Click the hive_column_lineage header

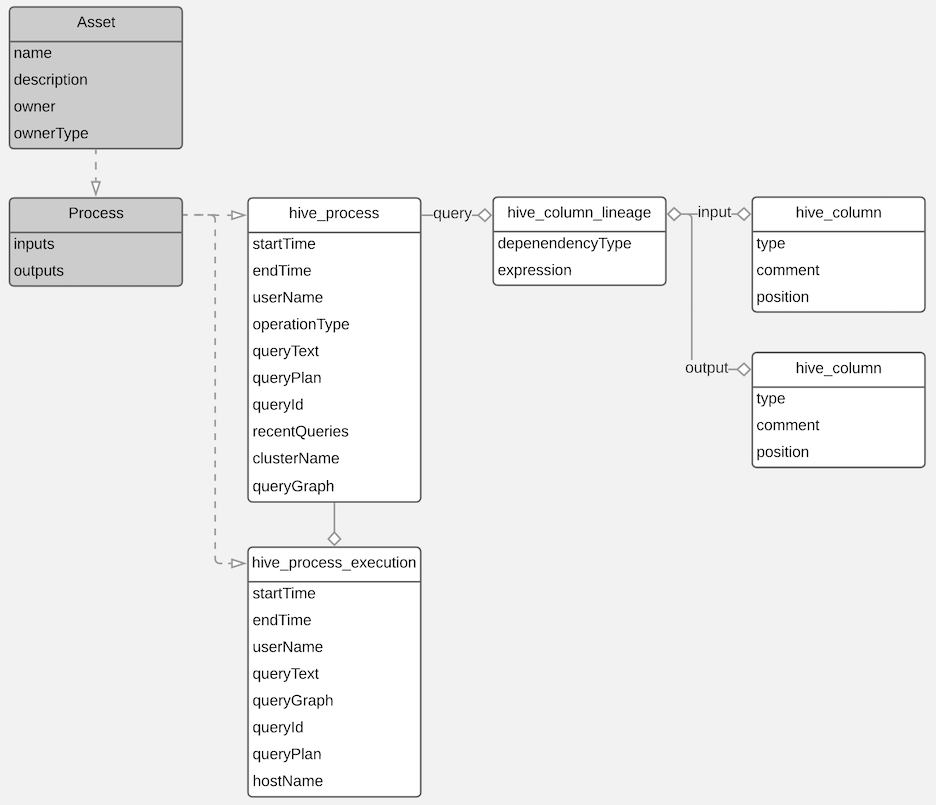tap(579, 212)
